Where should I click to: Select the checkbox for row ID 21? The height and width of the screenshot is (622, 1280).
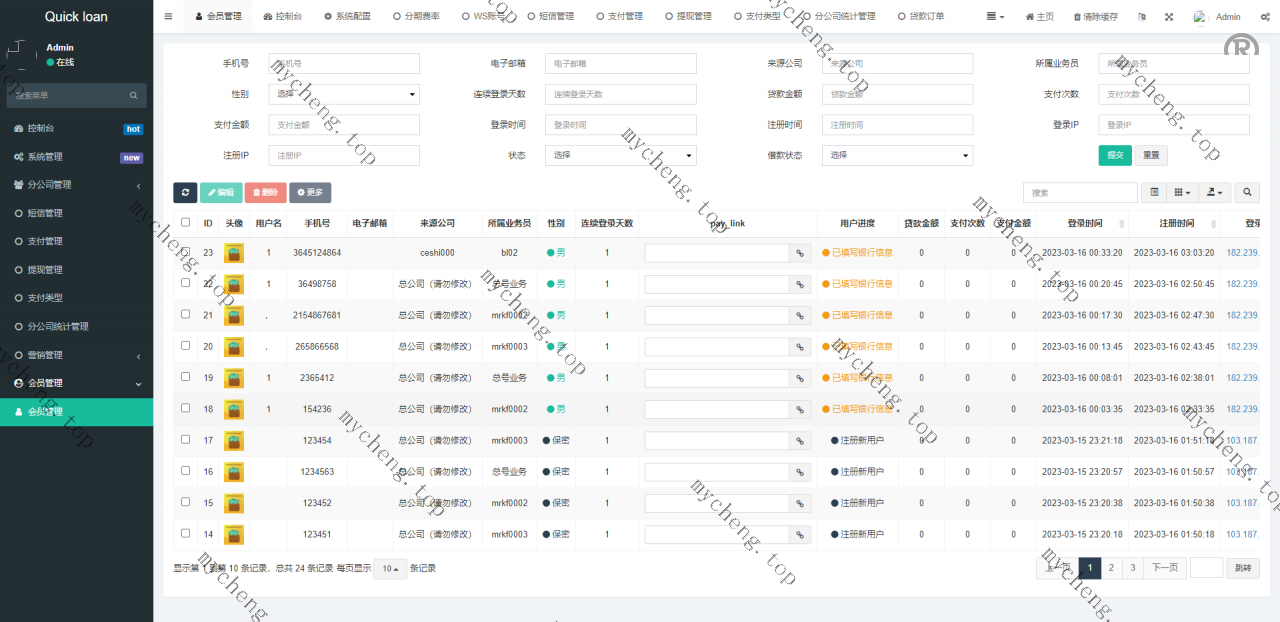(185, 315)
